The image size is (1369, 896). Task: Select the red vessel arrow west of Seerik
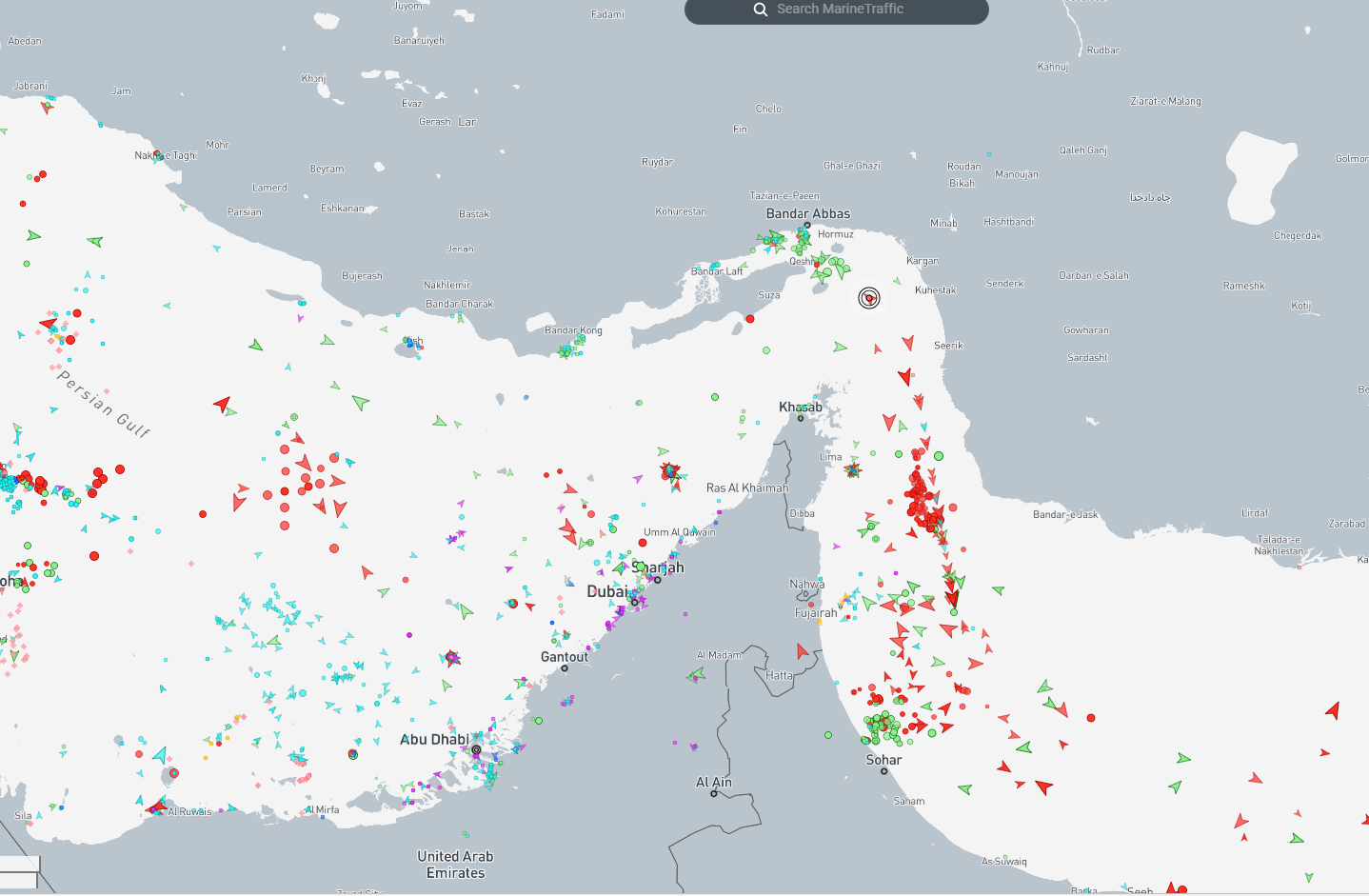(908, 342)
